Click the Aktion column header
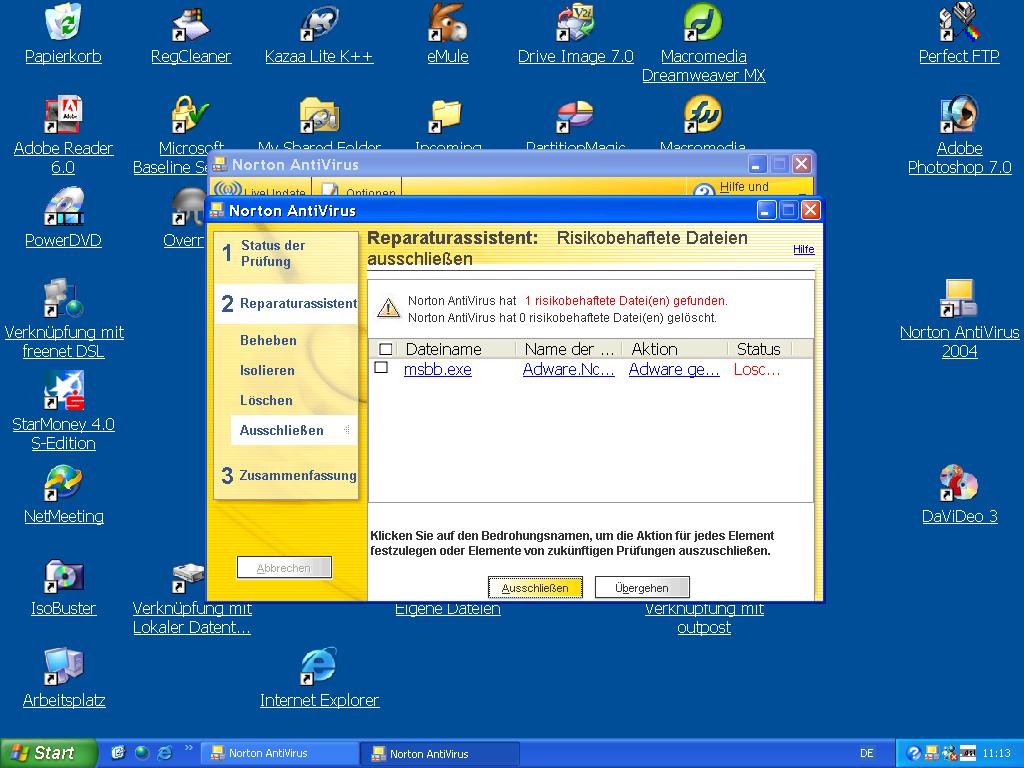This screenshot has height=768, width=1024. click(x=675, y=349)
